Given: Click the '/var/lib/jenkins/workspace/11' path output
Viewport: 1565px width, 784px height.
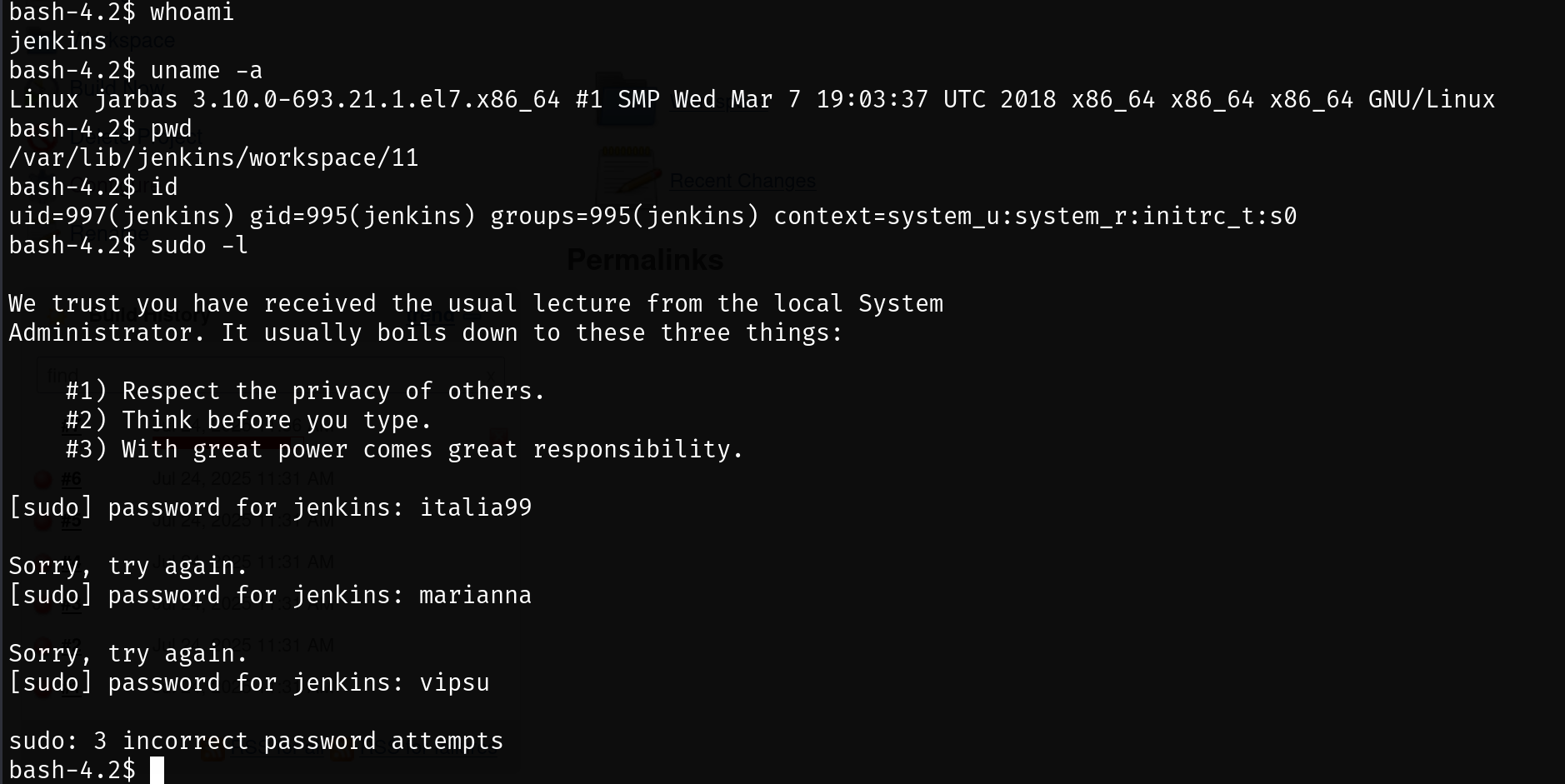Looking at the screenshot, I should coord(213,157).
